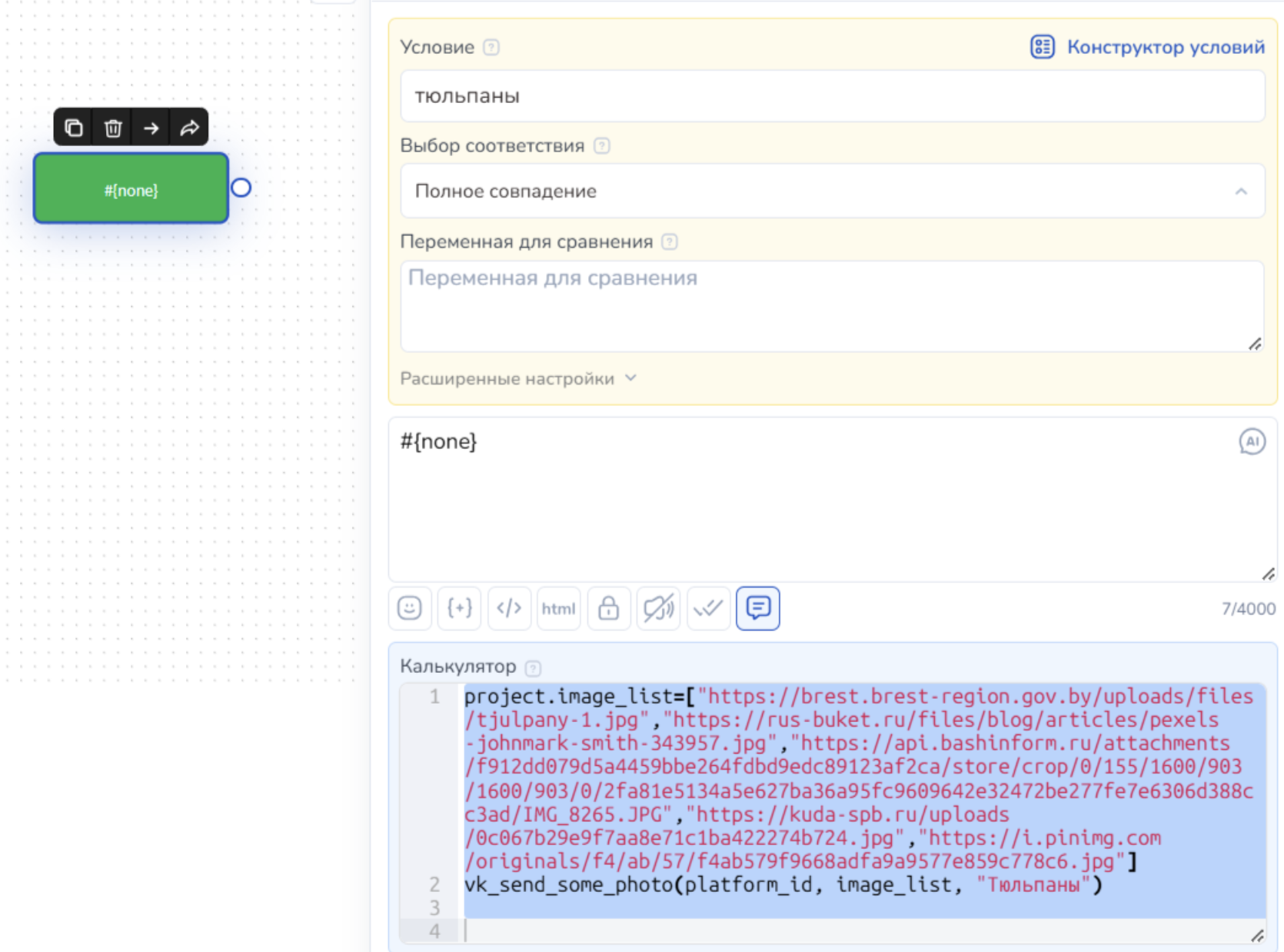The height and width of the screenshot is (952, 1284).
Task: Open the Полное совпадение dropdown
Action: pyautogui.click(x=832, y=191)
